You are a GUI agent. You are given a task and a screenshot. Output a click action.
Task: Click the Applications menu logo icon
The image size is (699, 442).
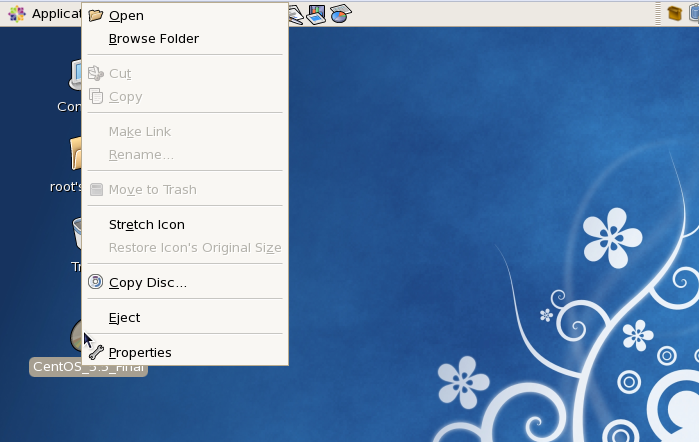(17, 14)
